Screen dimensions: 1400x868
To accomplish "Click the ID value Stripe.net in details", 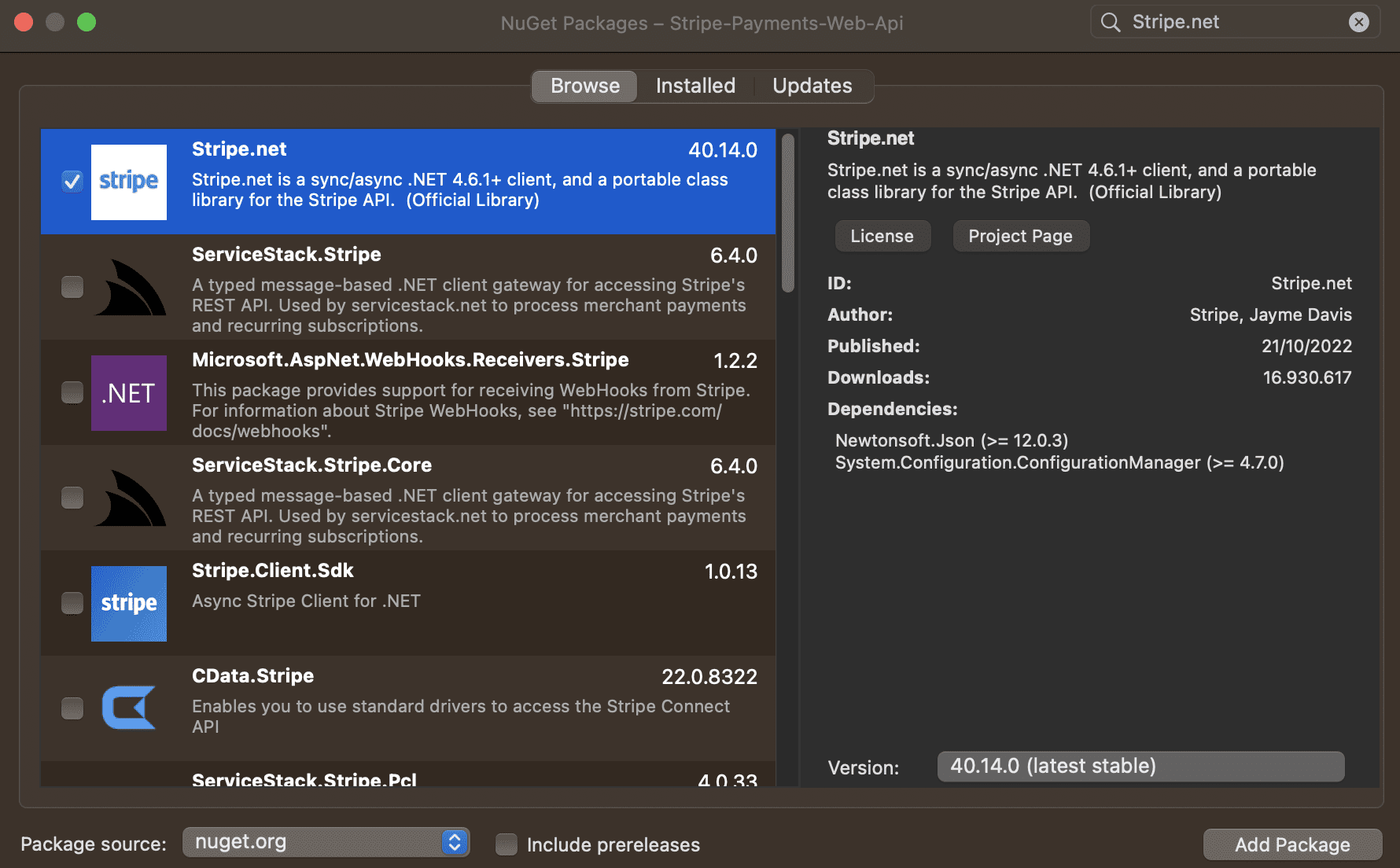I will point(1312,283).
